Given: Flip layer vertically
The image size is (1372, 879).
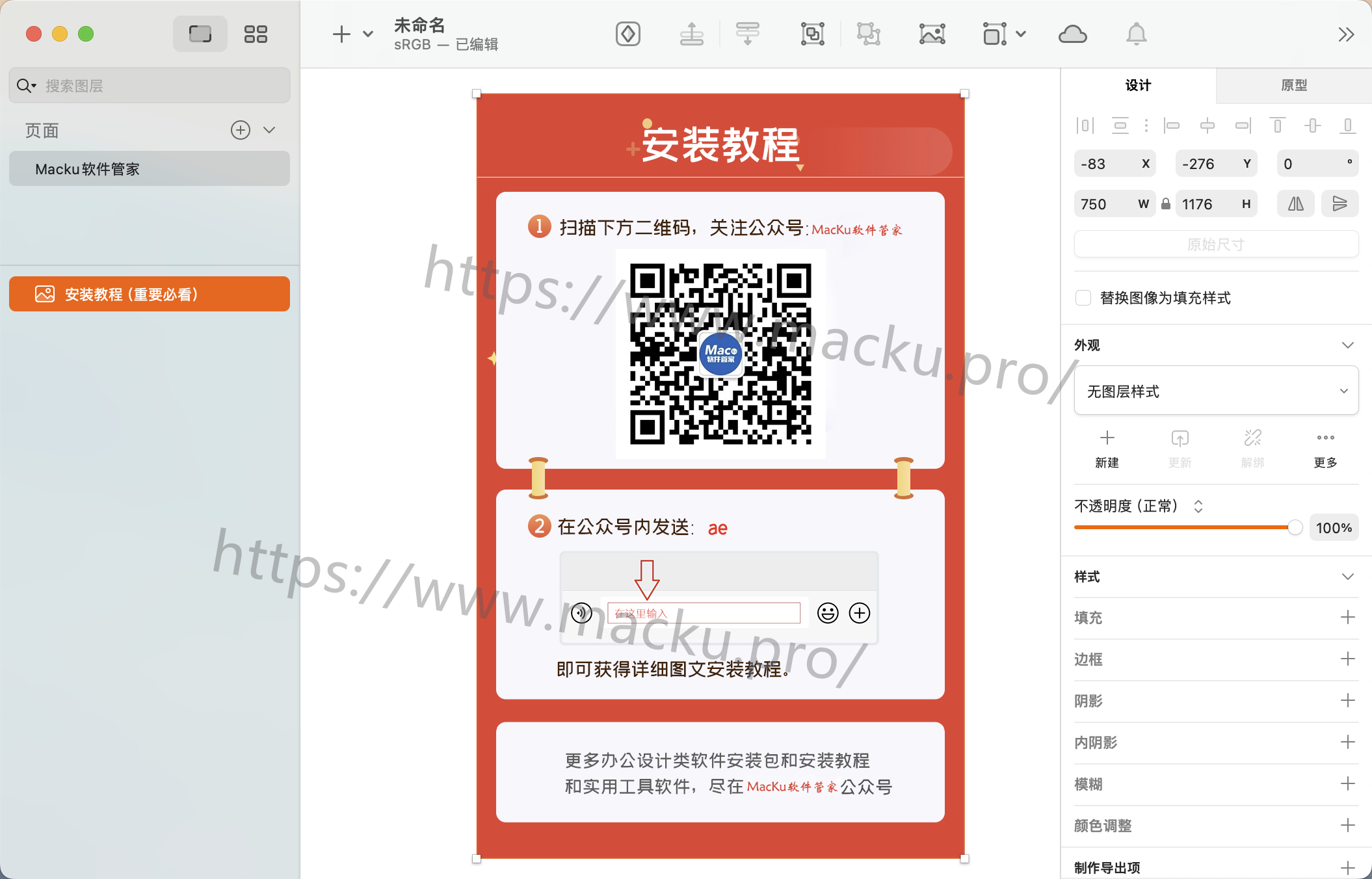Looking at the screenshot, I should [x=1339, y=204].
